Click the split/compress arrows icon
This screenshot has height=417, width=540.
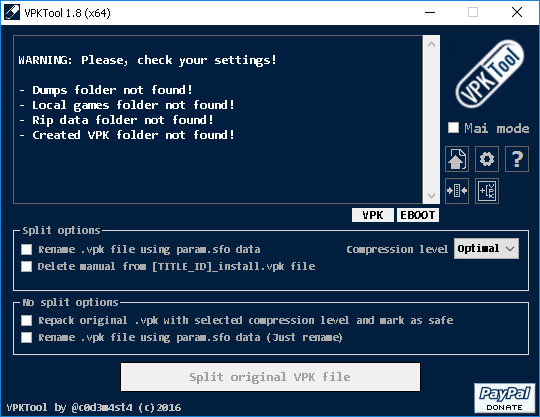[x=457, y=190]
